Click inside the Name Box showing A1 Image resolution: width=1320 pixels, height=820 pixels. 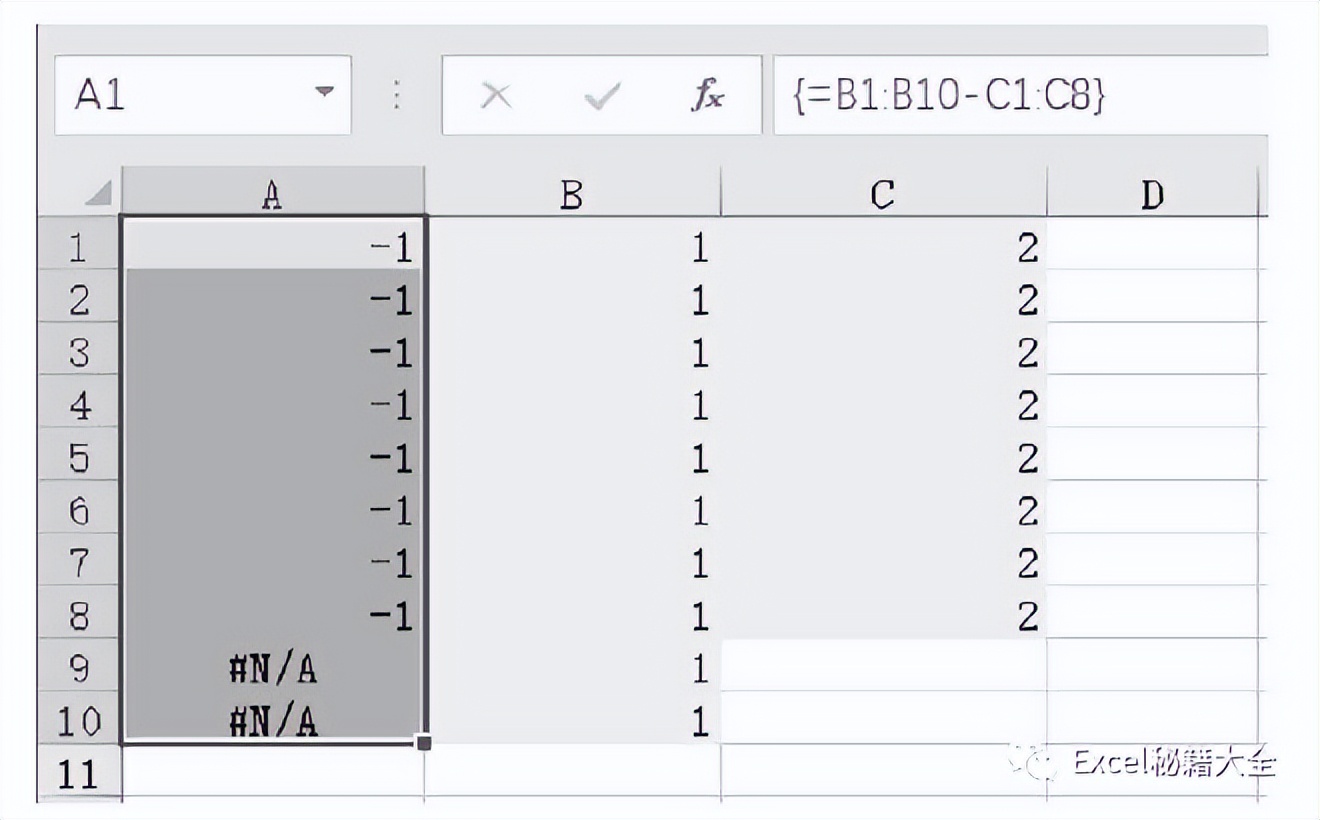click(180, 96)
